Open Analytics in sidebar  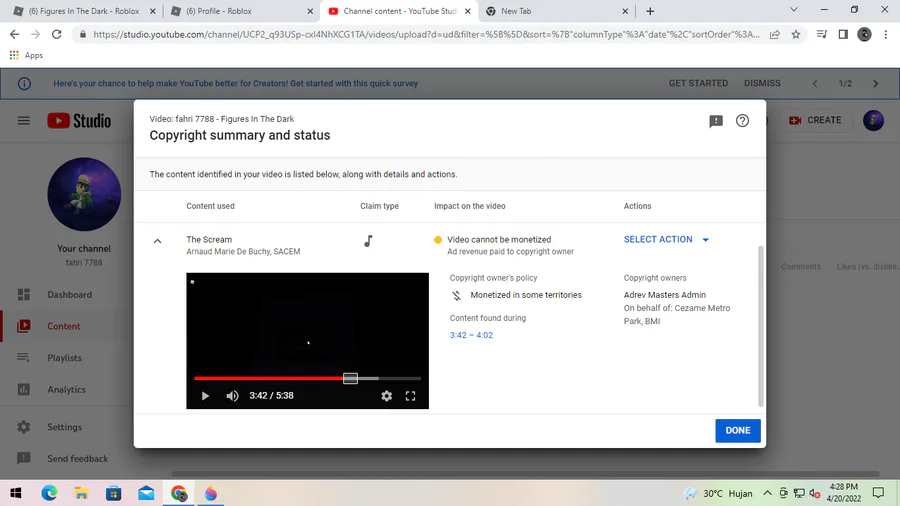pos(66,389)
